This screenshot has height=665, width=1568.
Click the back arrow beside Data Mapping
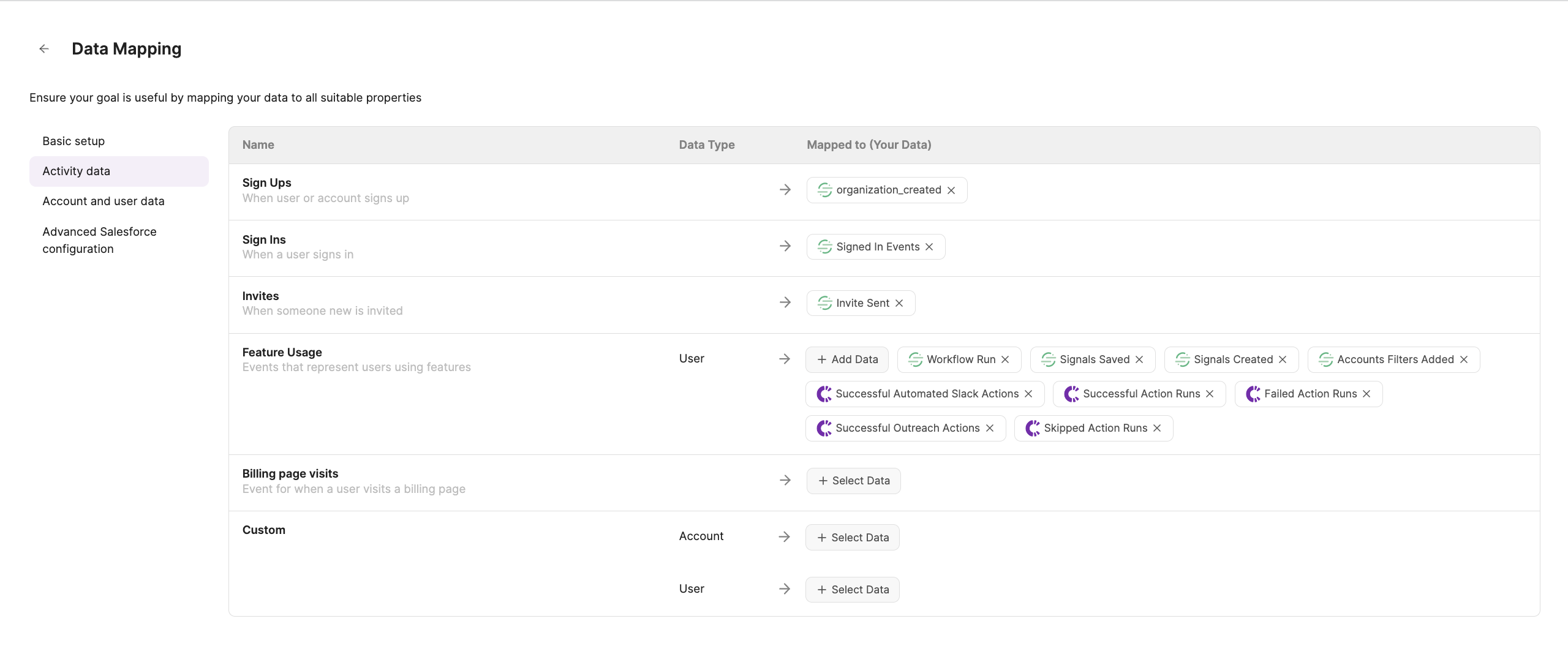click(44, 49)
